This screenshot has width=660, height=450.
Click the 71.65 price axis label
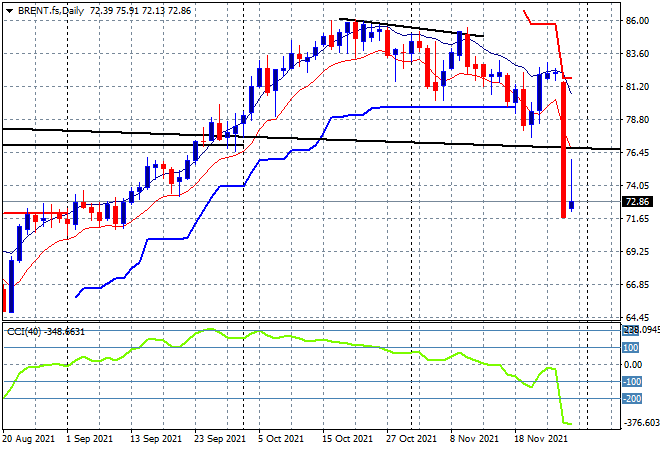click(x=637, y=218)
